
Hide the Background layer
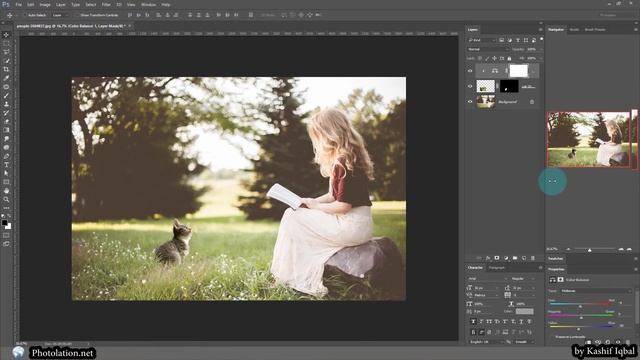(x=470, y=102)
